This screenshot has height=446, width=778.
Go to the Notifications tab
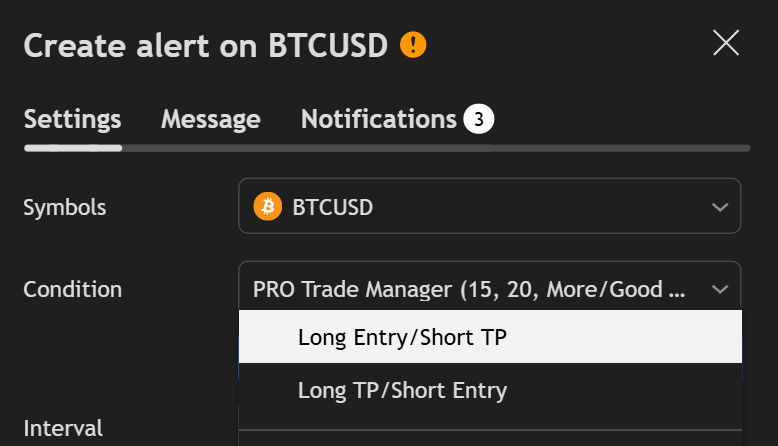click(378, 120)
